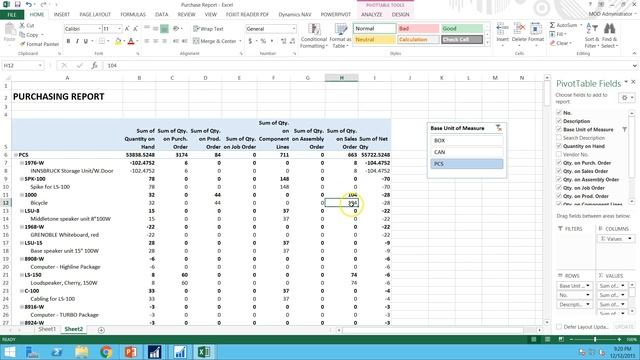Open the Values dropdown in Columns area
640x360 pixels.
click(x=630, y=238)
